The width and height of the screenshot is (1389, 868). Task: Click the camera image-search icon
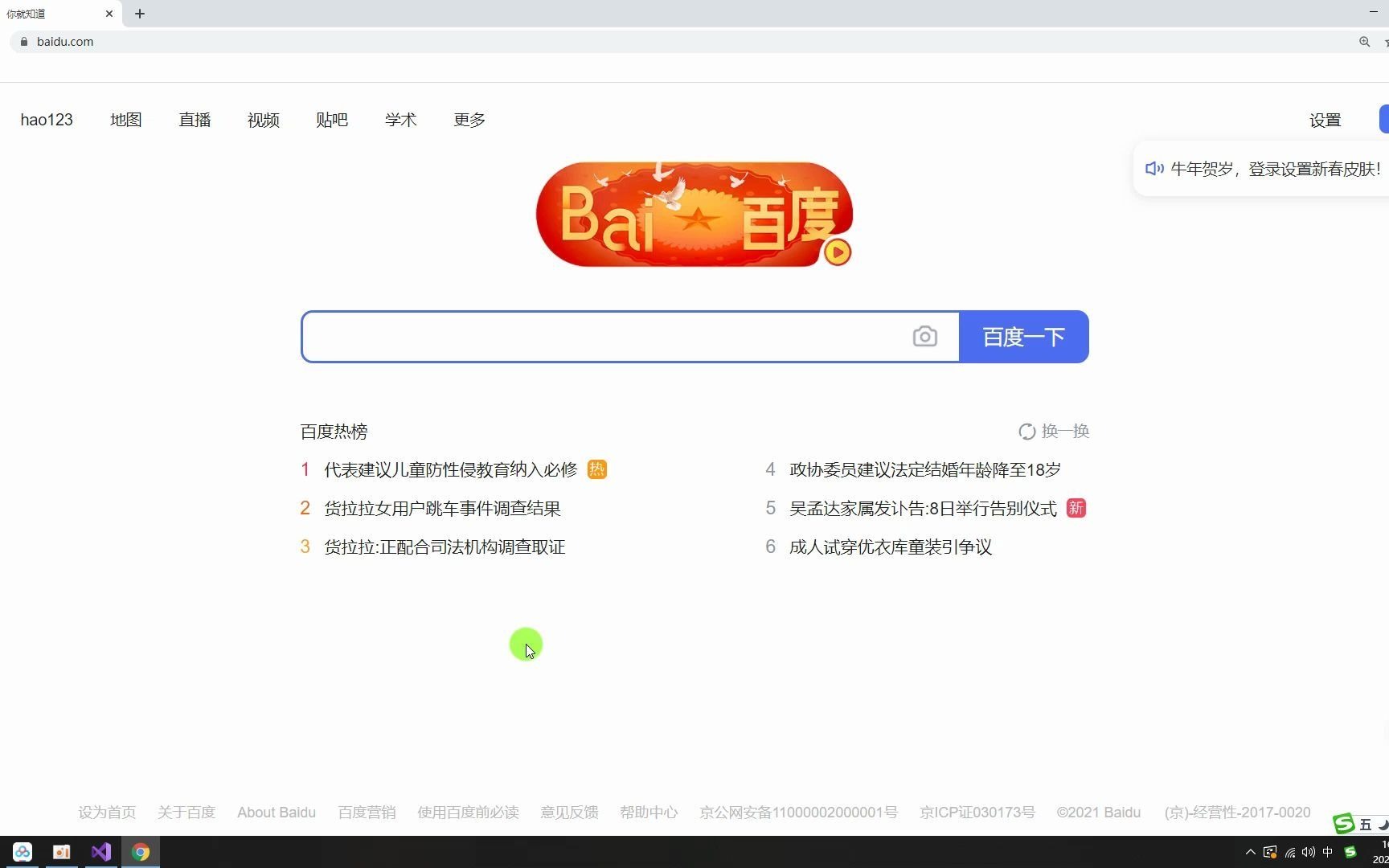coord(924,336)
